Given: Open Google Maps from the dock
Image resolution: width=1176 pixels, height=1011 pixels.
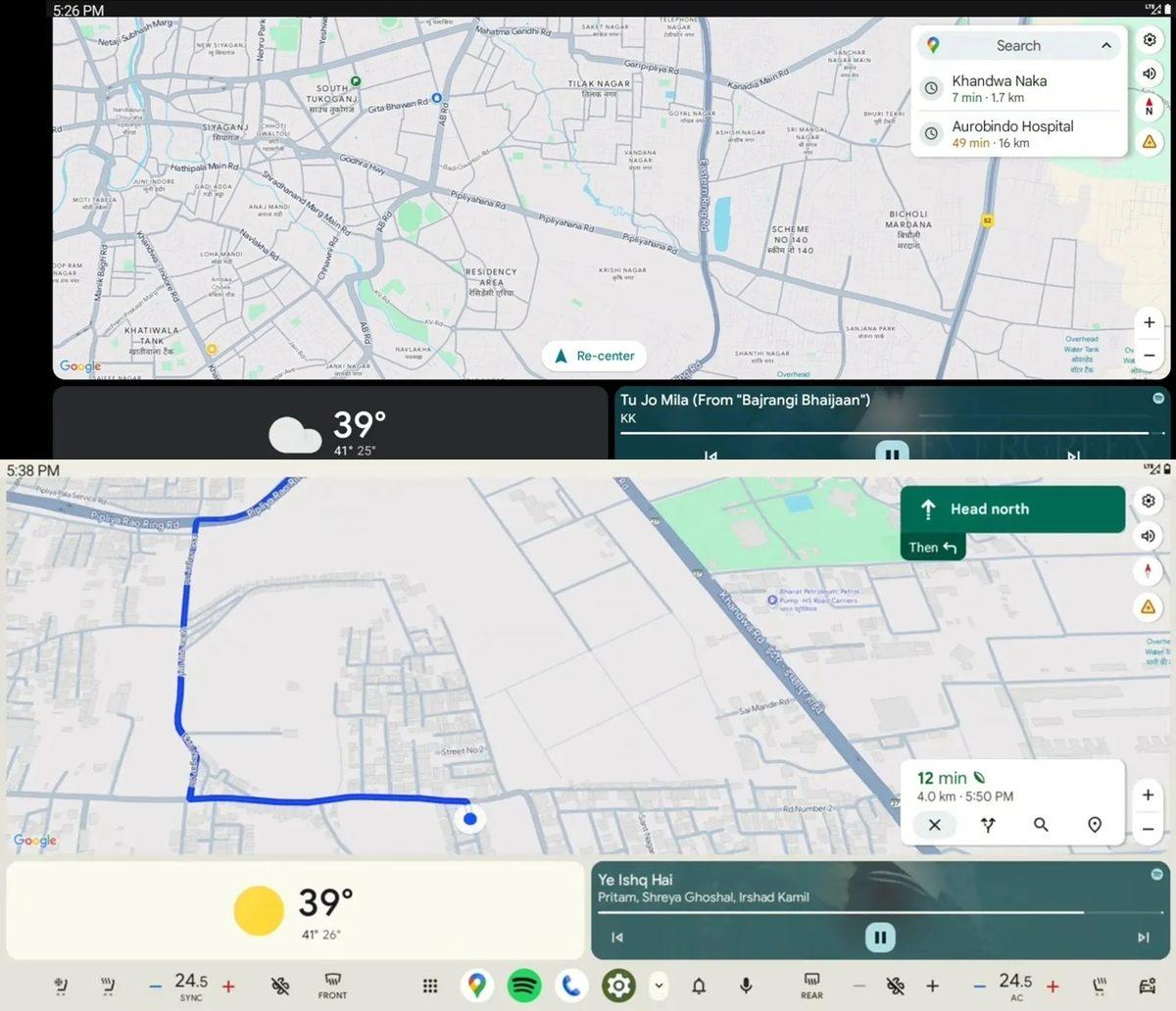Looking at the screenshot, I should click(x=477, y=986).
